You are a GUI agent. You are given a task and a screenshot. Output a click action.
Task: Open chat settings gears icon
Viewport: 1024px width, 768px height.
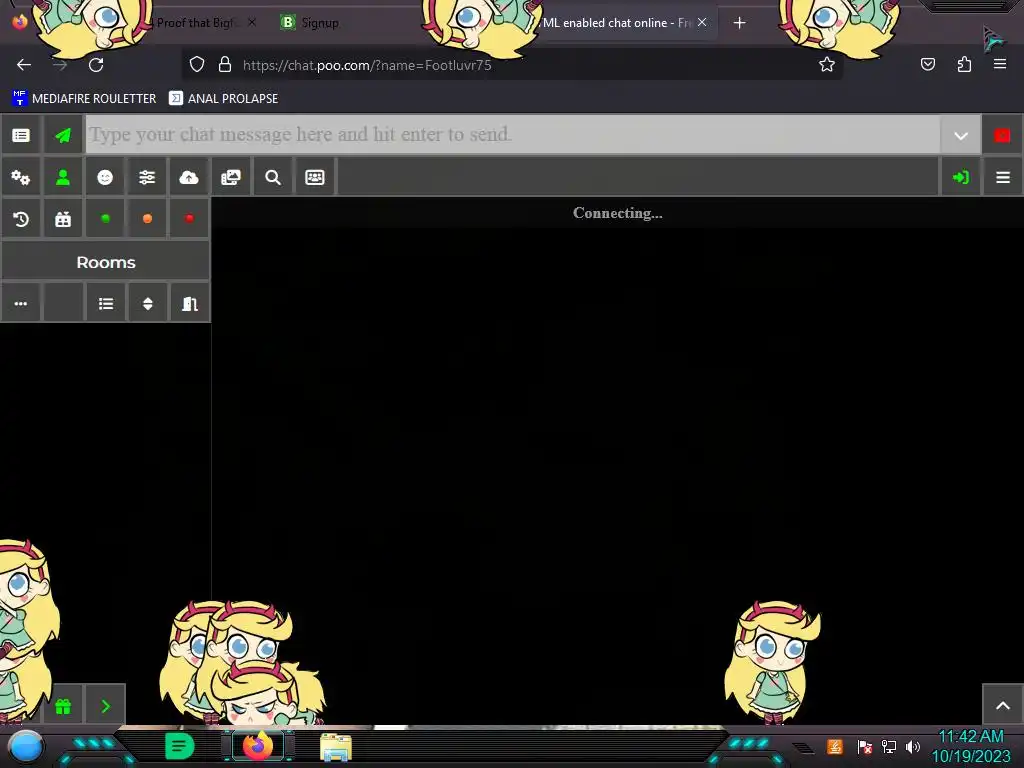click(21, 177)
